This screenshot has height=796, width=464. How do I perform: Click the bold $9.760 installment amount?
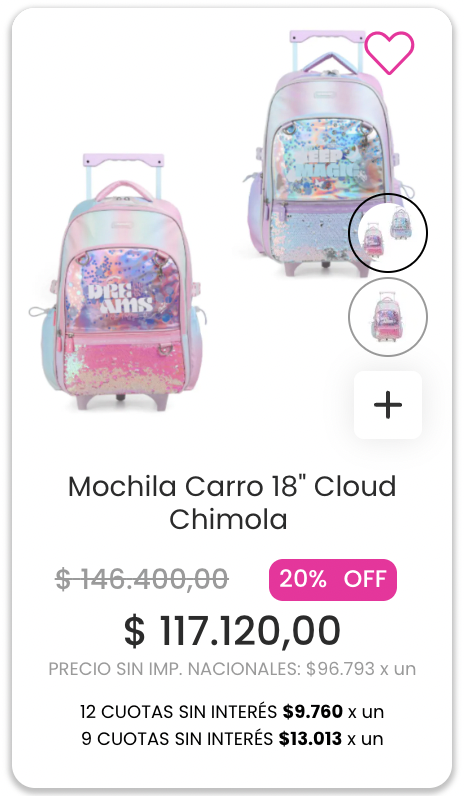coord(313,712)
